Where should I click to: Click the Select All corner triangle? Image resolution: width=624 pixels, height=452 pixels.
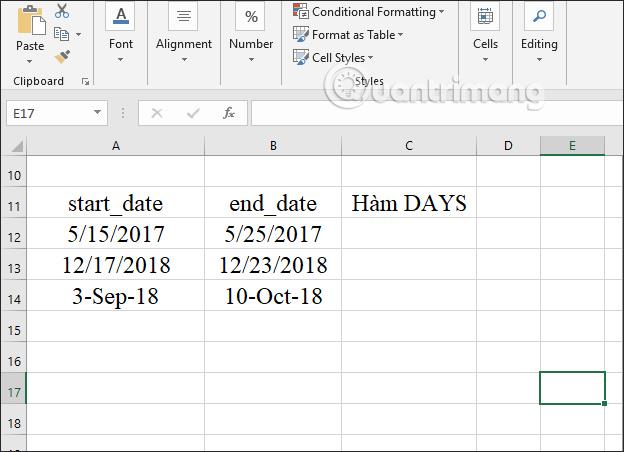pyautogui.click(x=17, y=147)
